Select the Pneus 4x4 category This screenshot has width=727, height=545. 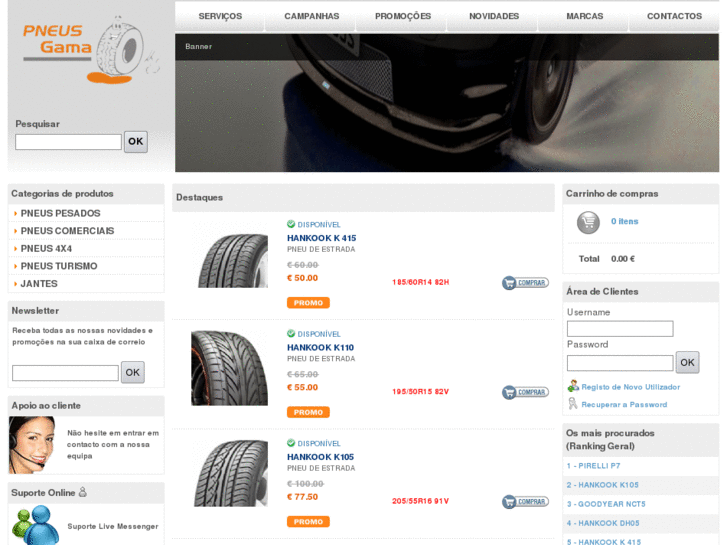(x=46, y=249)
